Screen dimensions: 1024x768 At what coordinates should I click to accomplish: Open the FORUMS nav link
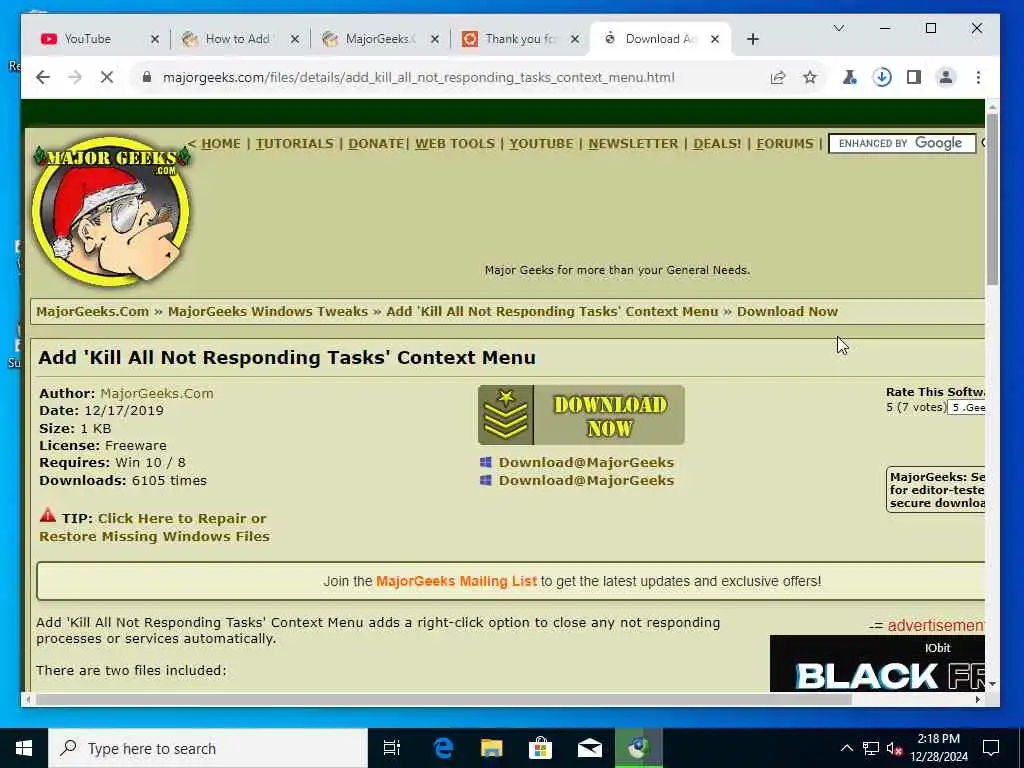coord(785,144)
